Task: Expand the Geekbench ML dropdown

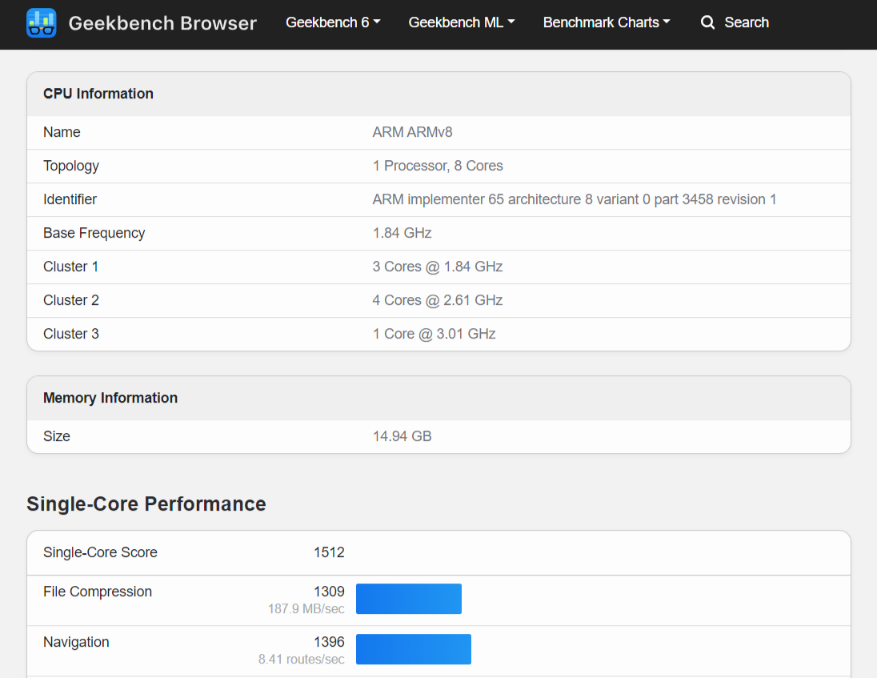Action: [461, 22]
